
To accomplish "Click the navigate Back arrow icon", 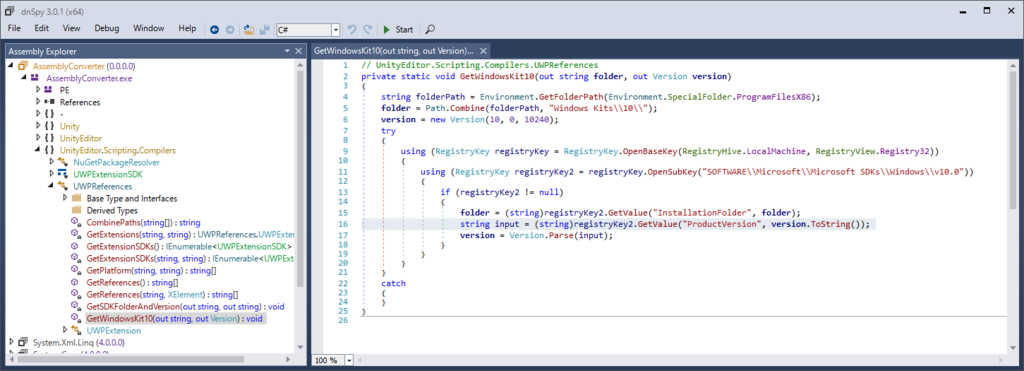I will pos(215,29).
